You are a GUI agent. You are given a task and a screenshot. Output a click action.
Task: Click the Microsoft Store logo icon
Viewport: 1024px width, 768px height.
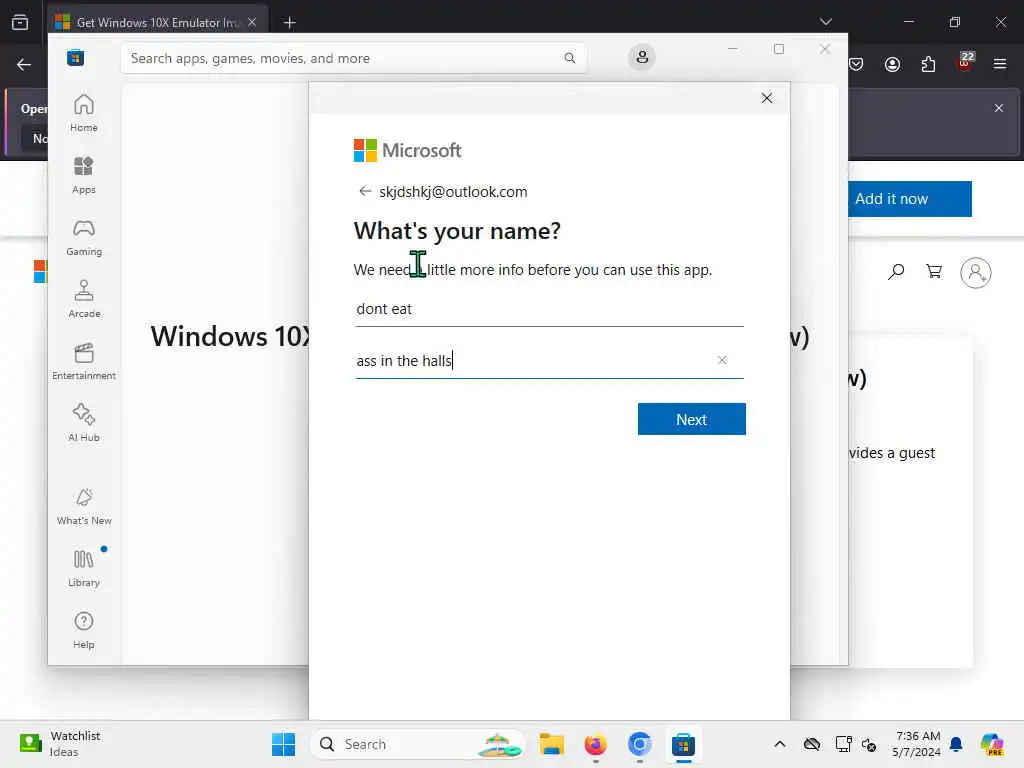[75, 58]
